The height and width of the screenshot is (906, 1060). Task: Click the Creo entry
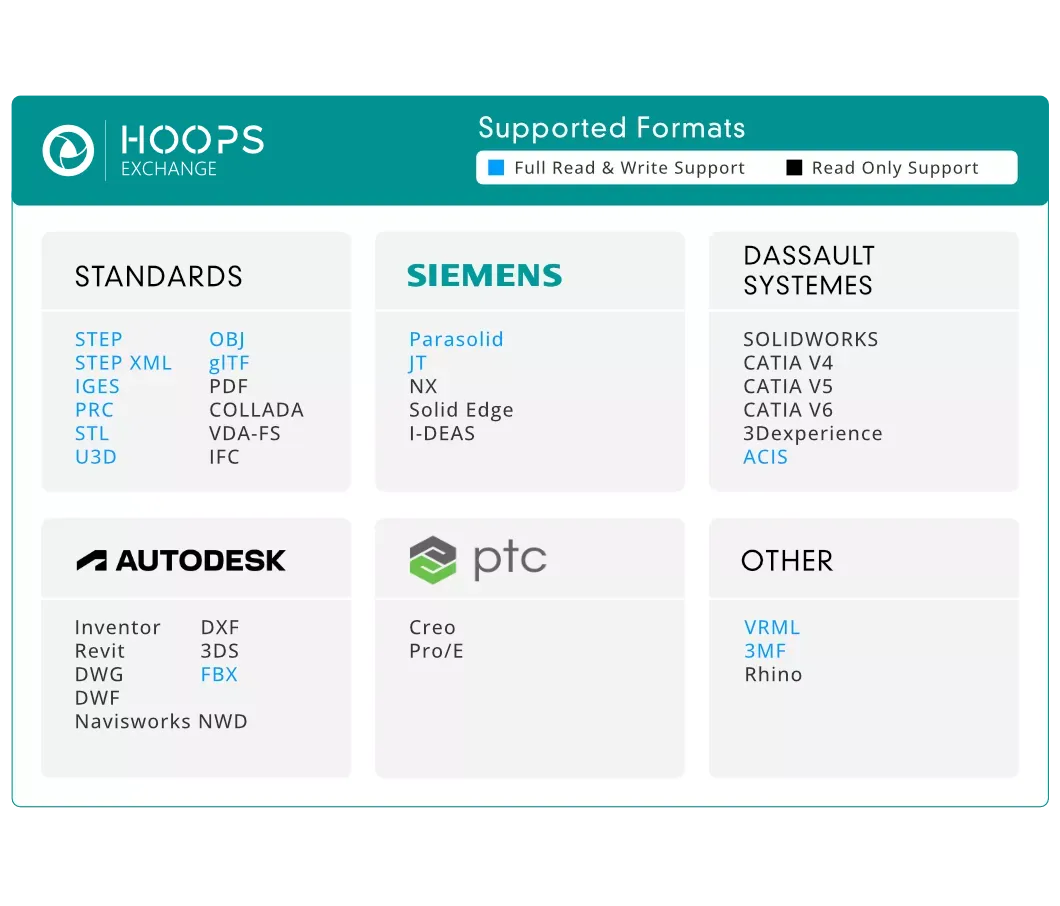coord(433,627)
